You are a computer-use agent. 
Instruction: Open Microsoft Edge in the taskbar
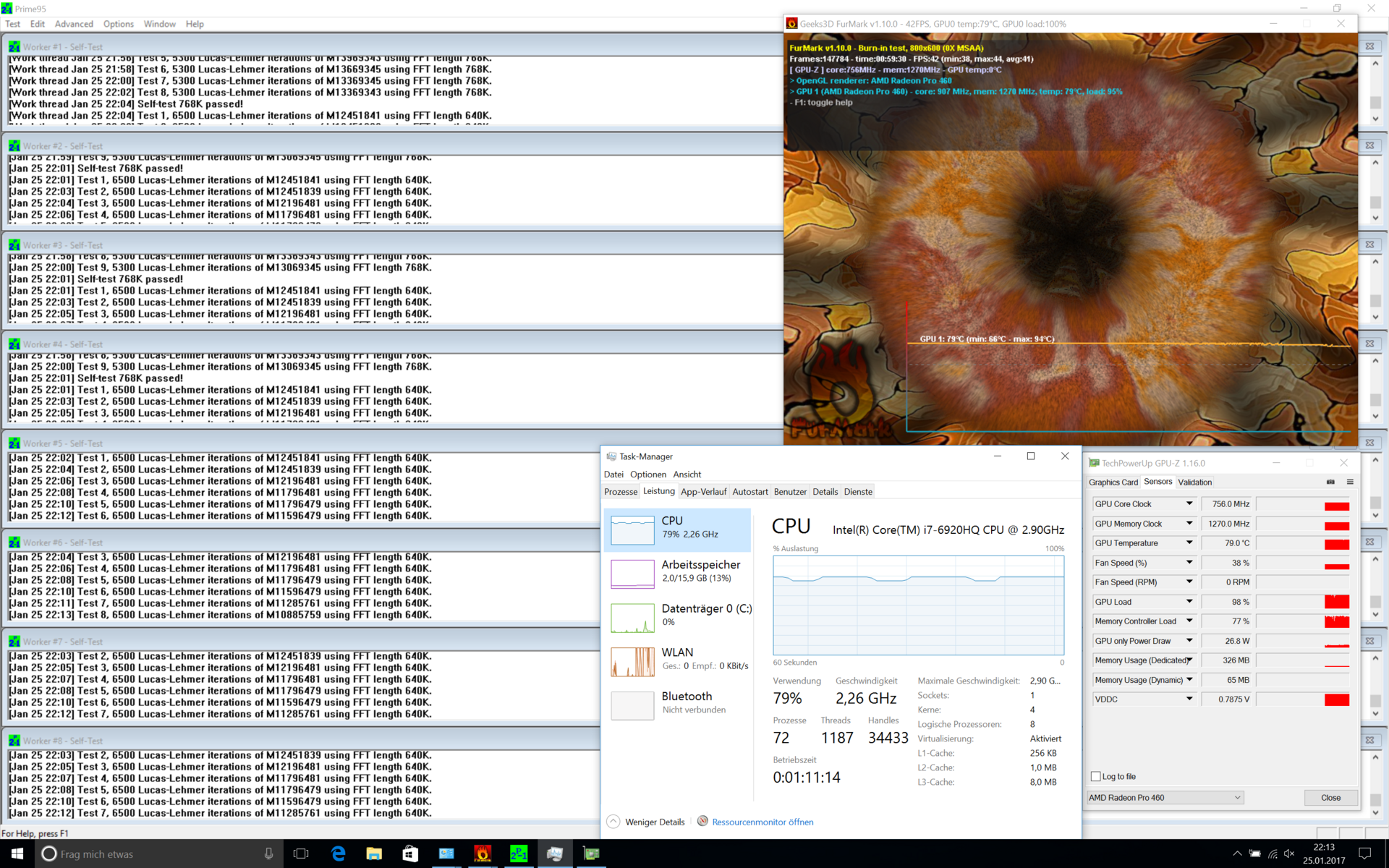[338, 854]
